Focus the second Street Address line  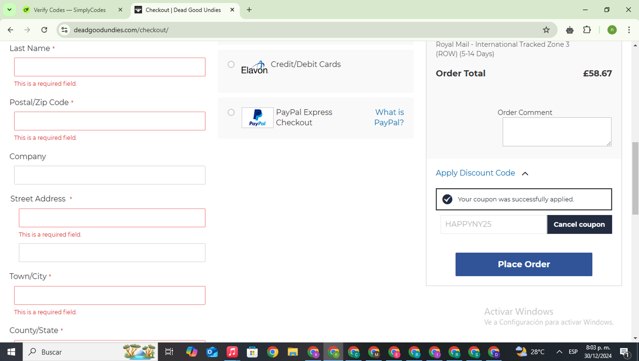112,253
